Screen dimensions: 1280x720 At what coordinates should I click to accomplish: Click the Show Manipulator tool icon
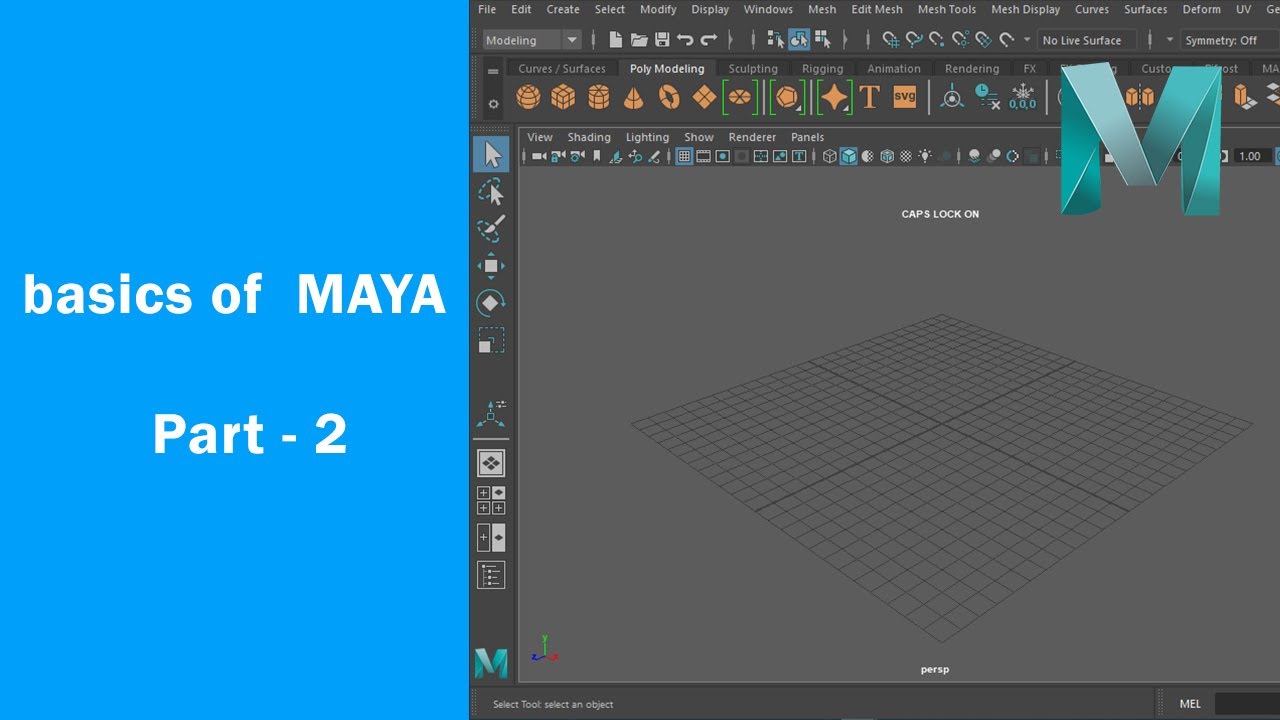pos(491,414)
